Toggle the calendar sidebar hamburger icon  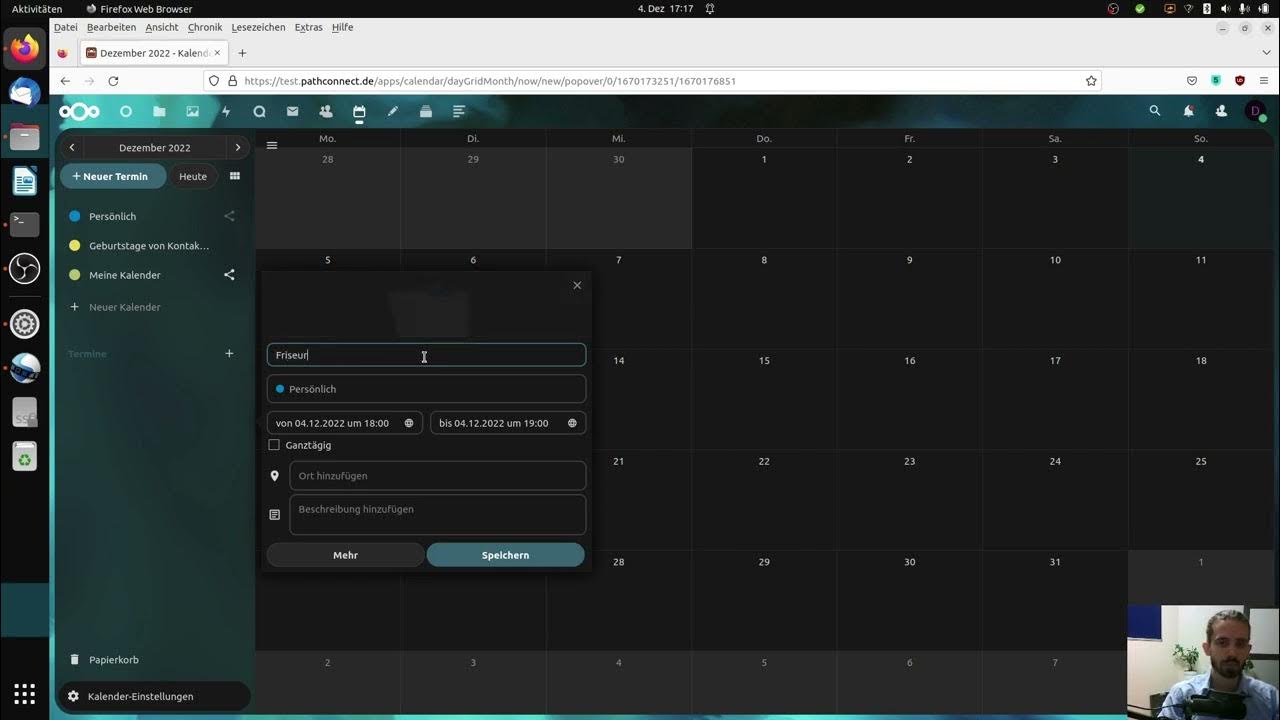point(272,145)
